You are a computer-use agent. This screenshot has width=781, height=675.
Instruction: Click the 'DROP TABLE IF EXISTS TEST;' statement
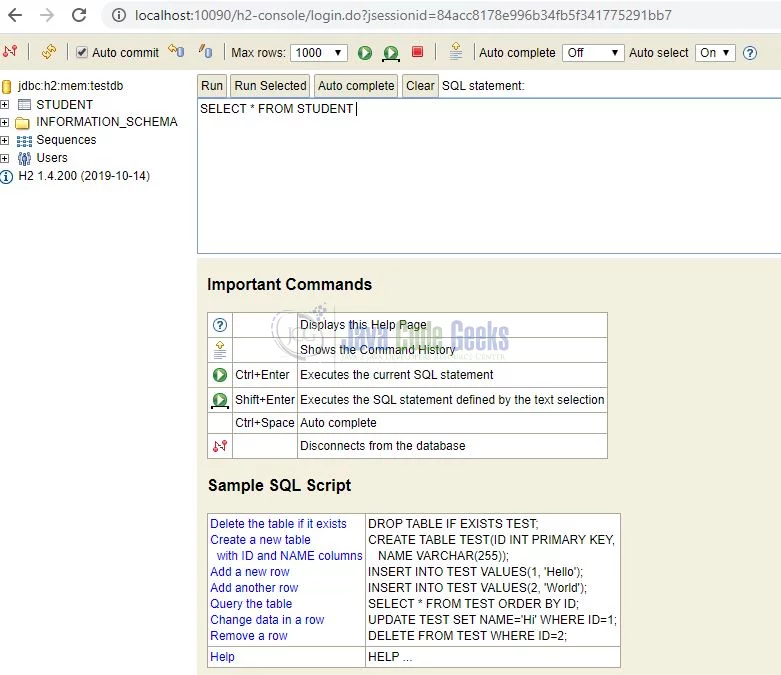tap(453, 524)
